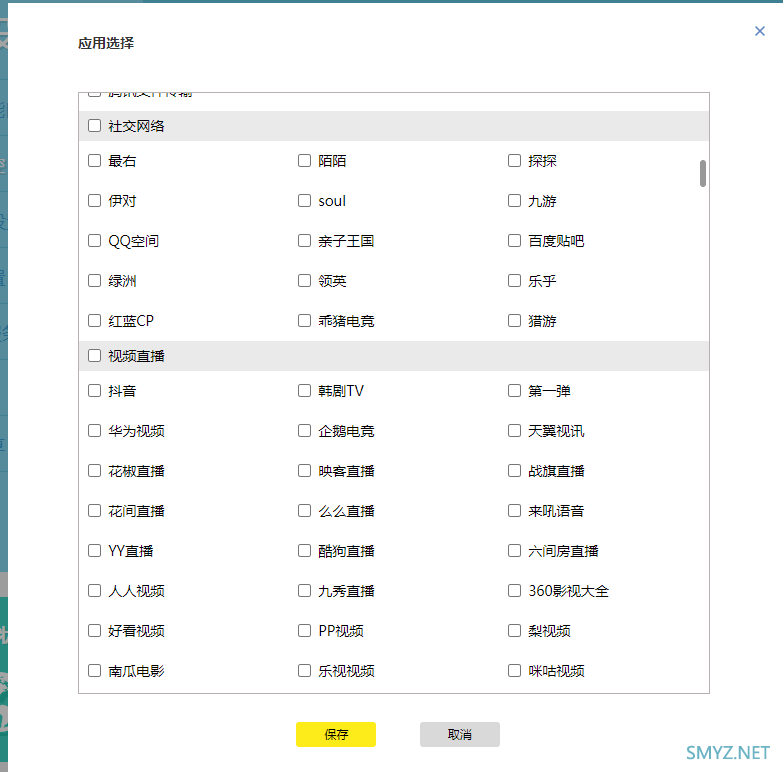Select the 南瓜电影 checkbox

(x=94, y=671)
